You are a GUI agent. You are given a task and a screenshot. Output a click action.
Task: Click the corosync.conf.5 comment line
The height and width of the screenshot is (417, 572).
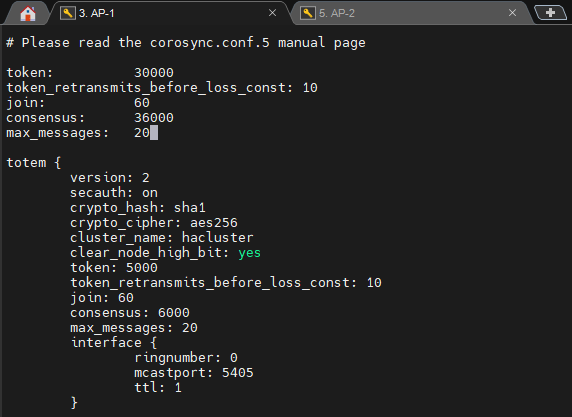(x=186, y=43)
